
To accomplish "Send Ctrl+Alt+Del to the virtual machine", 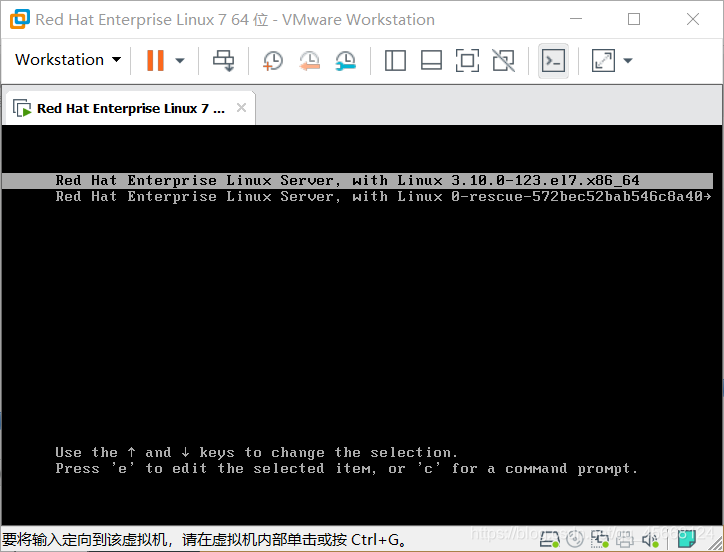I will click(223, 61).
